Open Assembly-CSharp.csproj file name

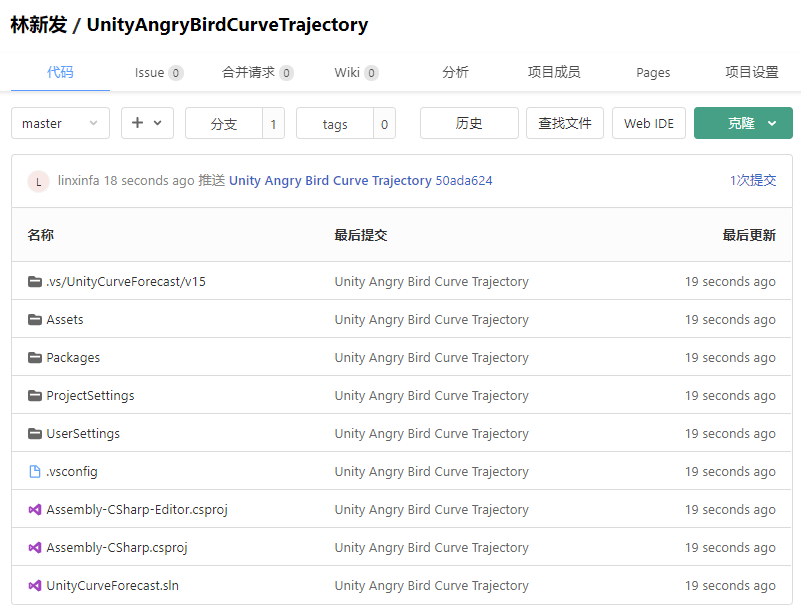[x=117, y=548]
